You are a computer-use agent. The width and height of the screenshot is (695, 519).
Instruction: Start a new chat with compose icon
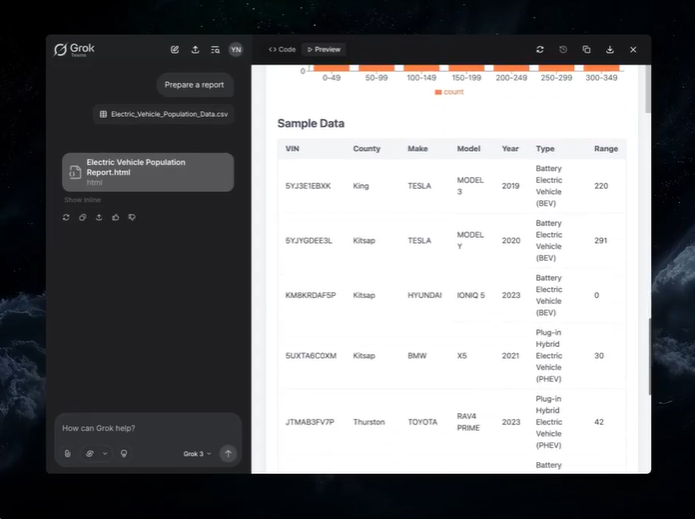175,49
